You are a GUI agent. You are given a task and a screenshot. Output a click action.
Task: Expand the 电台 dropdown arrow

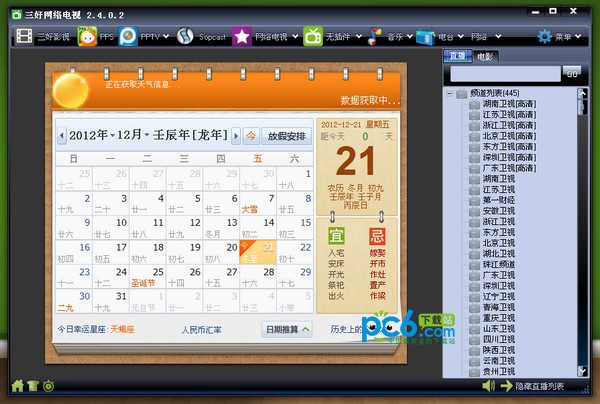point(461,37)
